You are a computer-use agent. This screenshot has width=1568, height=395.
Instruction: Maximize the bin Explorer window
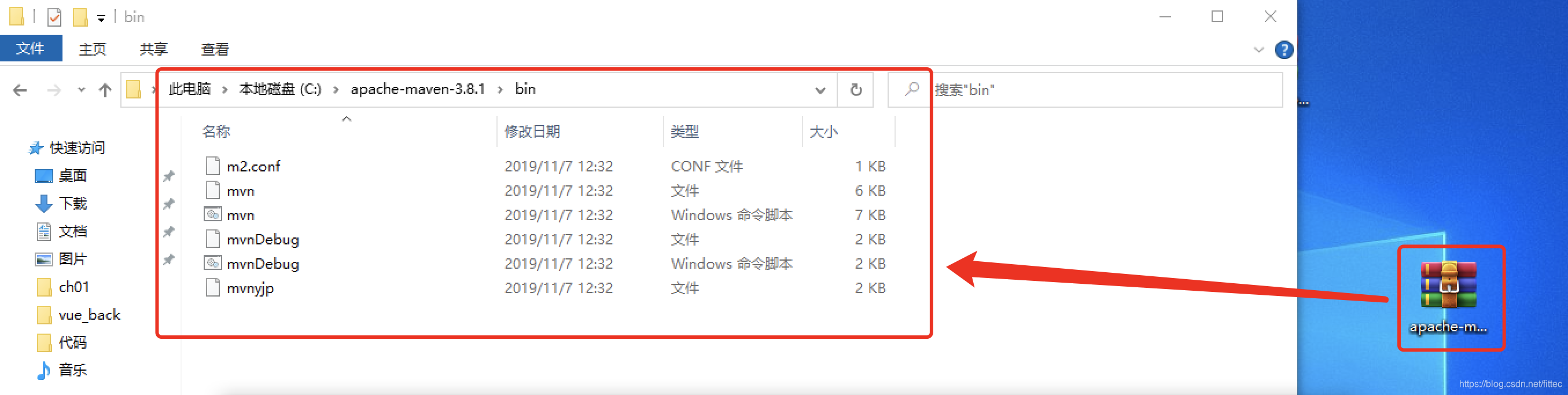pos(1217,16)
